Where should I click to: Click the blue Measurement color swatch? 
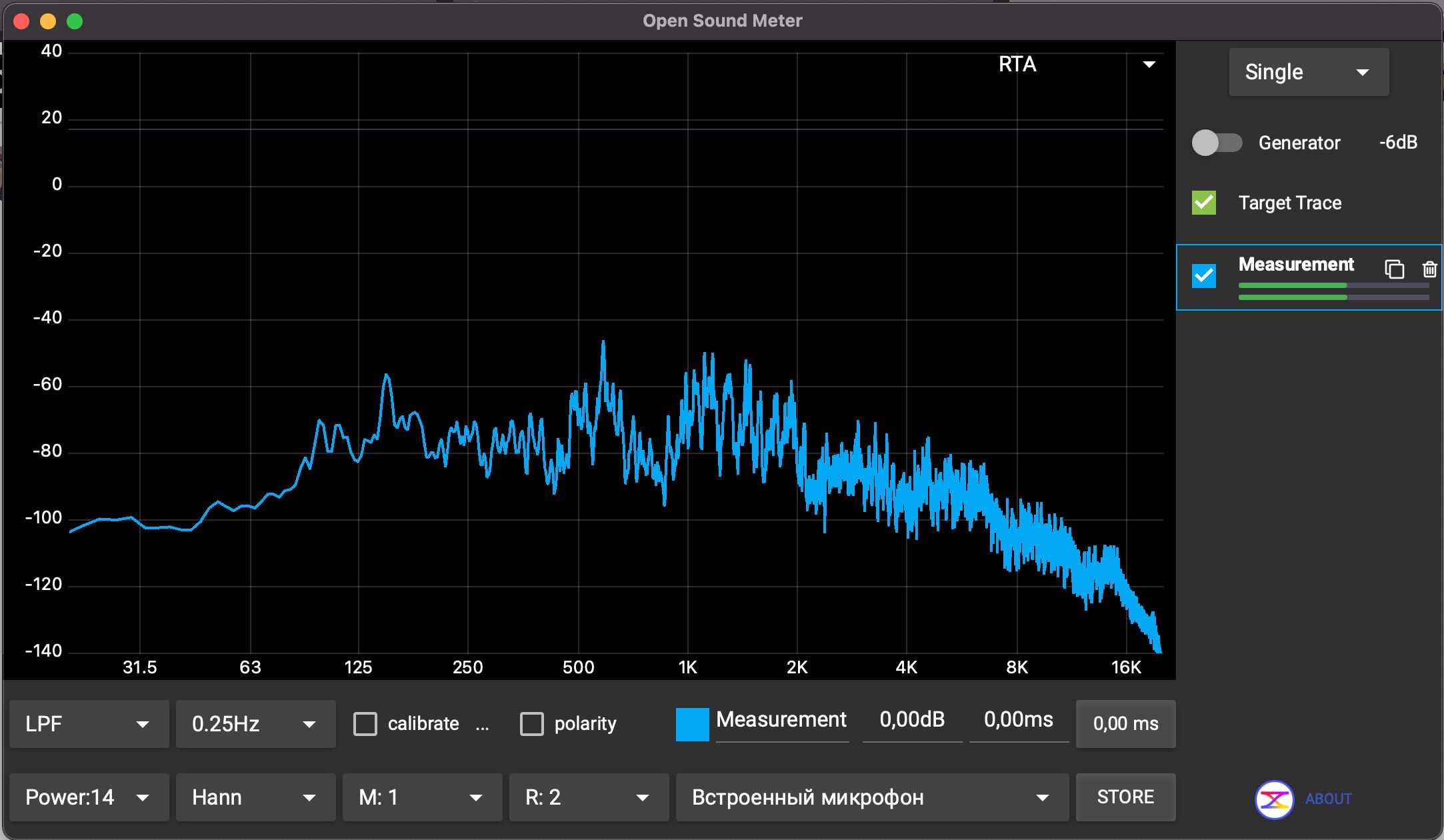click(x=692, y=724)
